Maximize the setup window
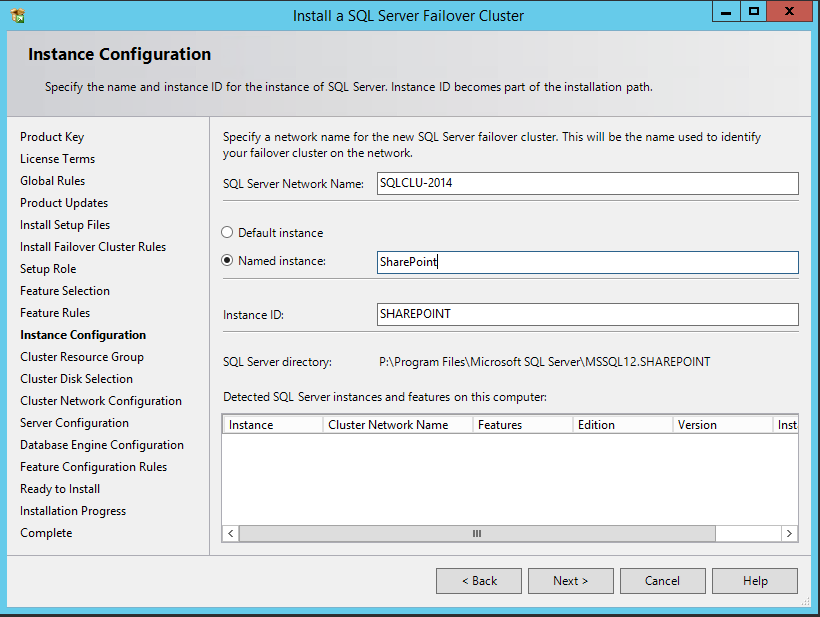Image resolution: width=820 pixels, height=617 pixels. [x=754, y=12]
